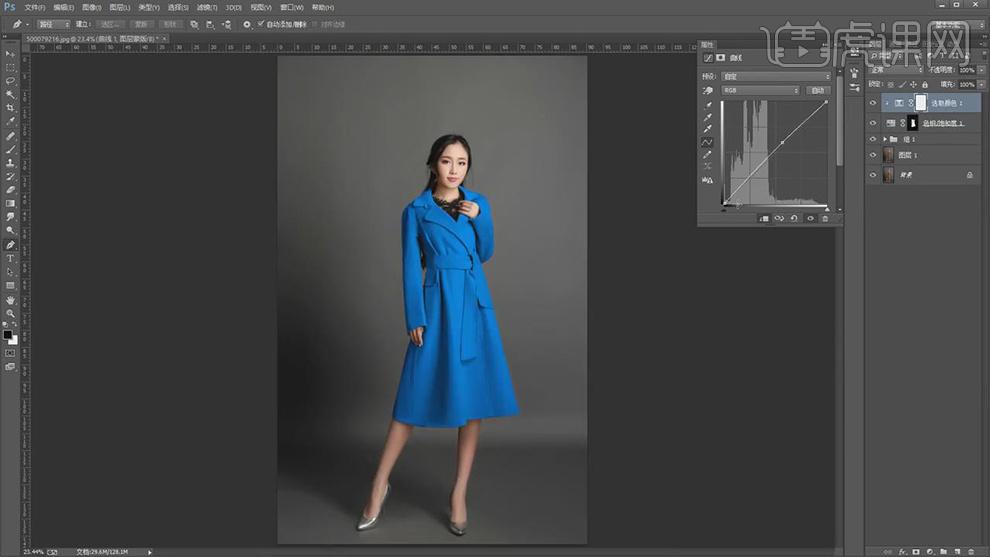The height and width of the screenshot is (557, 990).
Task: Open the curves preset dropdown
Action: (776, 76)
